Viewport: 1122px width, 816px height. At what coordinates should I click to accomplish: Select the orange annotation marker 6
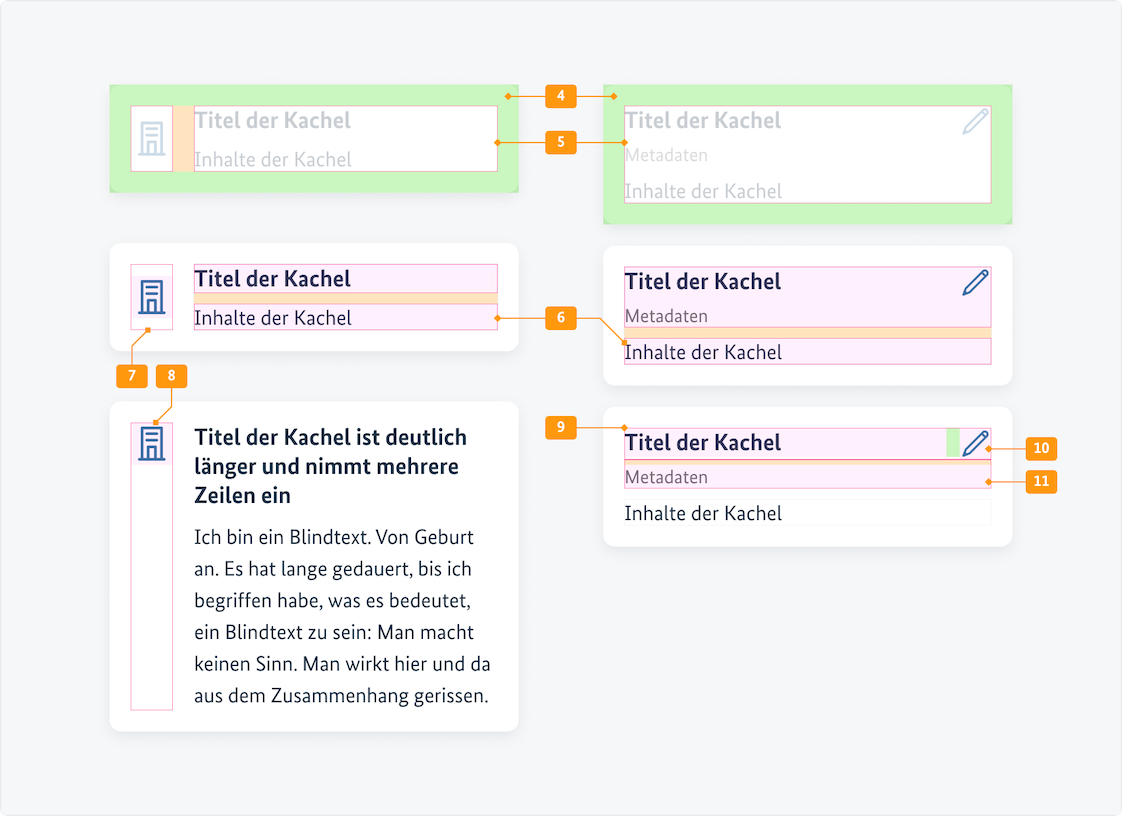click(561, 318)
